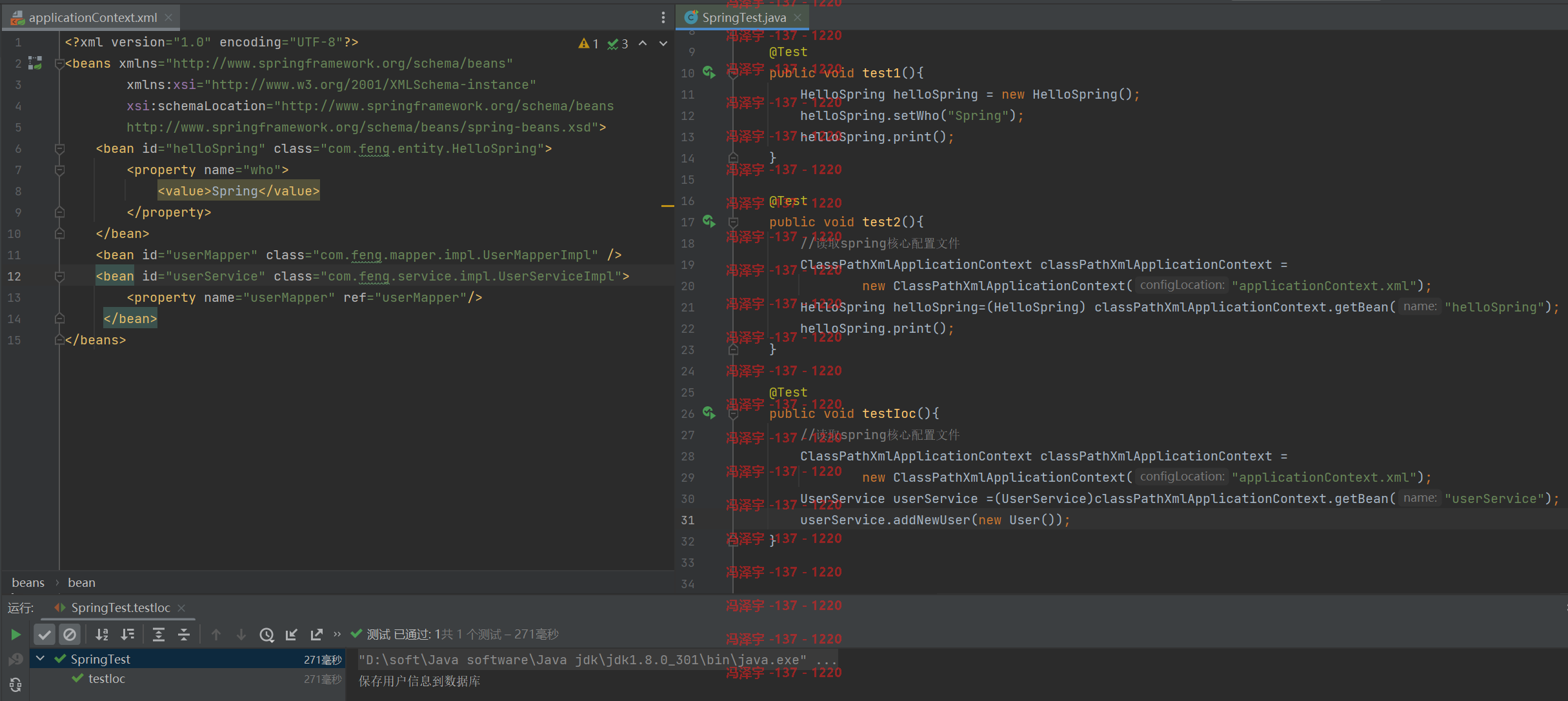Viewport: 1568px width, 701px height.
Task: Run test1 using its gutter run icon
Action: (x=709, y=72)
